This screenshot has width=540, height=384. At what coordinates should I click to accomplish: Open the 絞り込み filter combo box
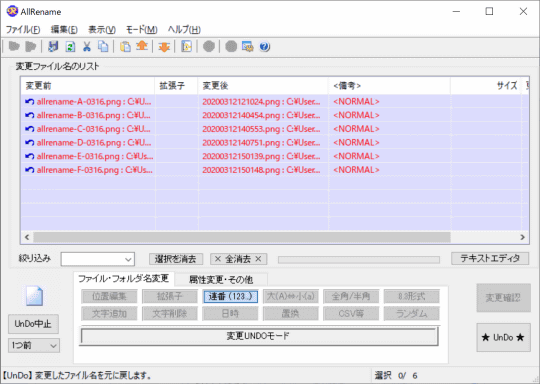pos(97,259)
